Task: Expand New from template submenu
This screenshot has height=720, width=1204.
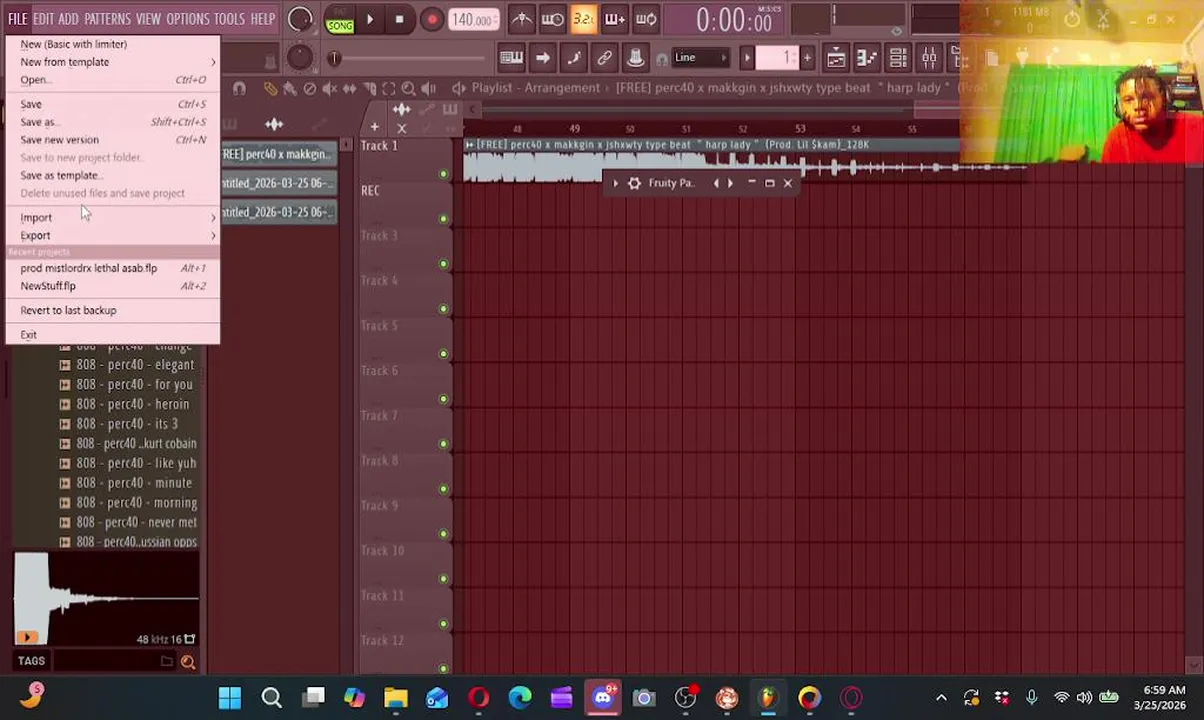Action: point(113,62)
